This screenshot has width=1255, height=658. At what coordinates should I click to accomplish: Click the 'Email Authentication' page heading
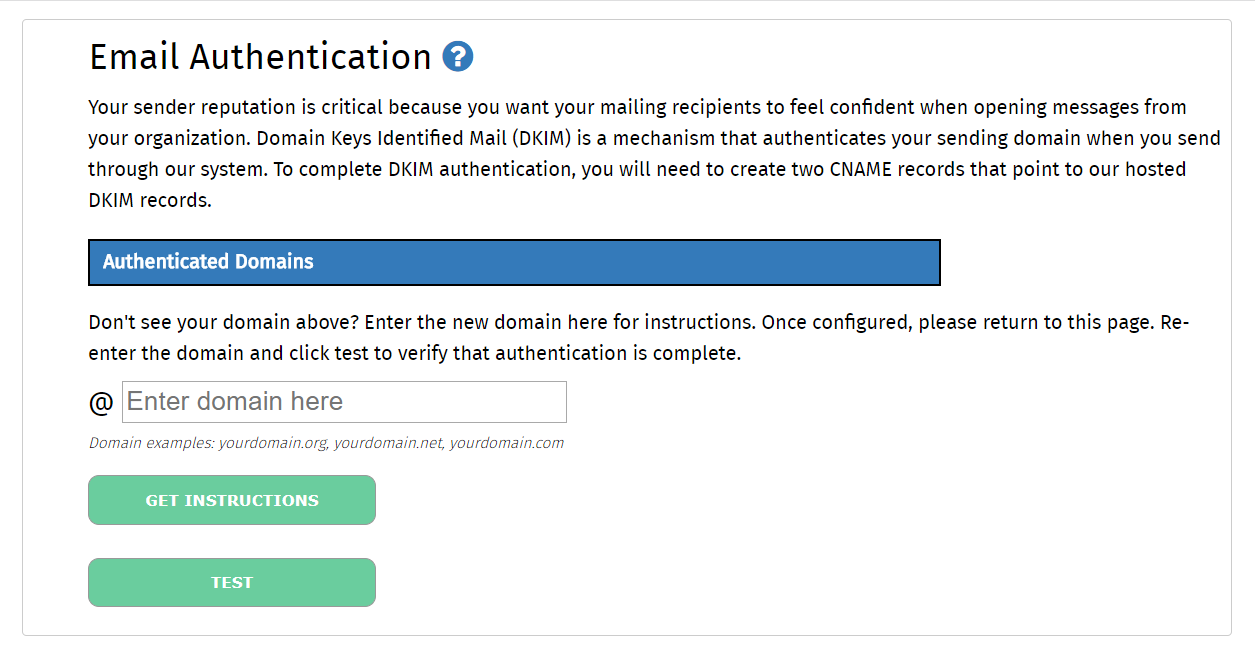261,57
